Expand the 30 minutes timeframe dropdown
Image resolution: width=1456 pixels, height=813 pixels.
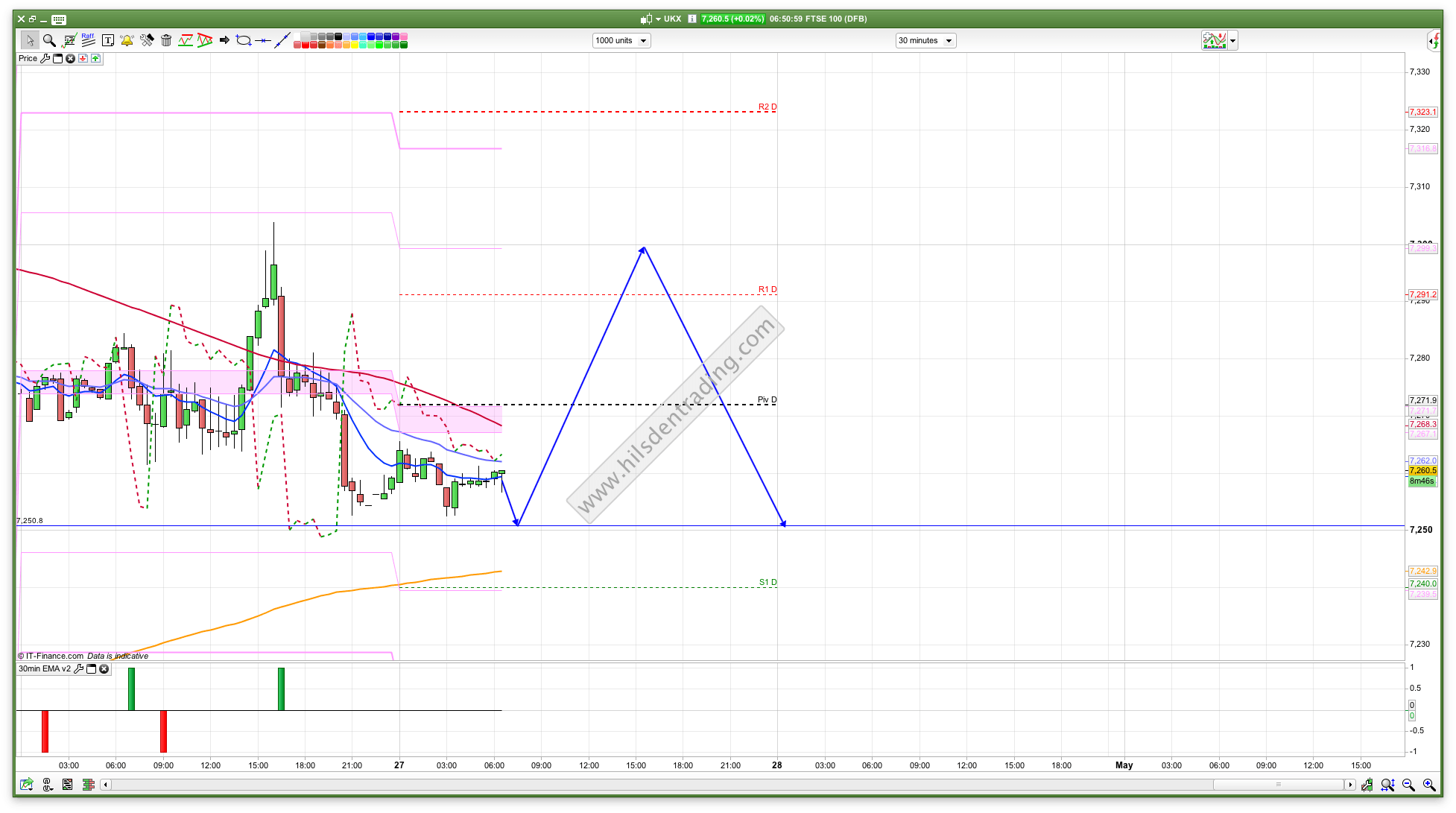pos(949,41)
